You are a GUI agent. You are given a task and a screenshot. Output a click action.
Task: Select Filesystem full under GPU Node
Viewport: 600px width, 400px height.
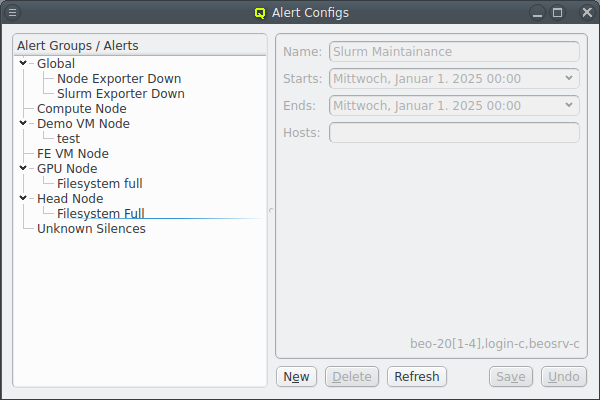click(99, 183)
